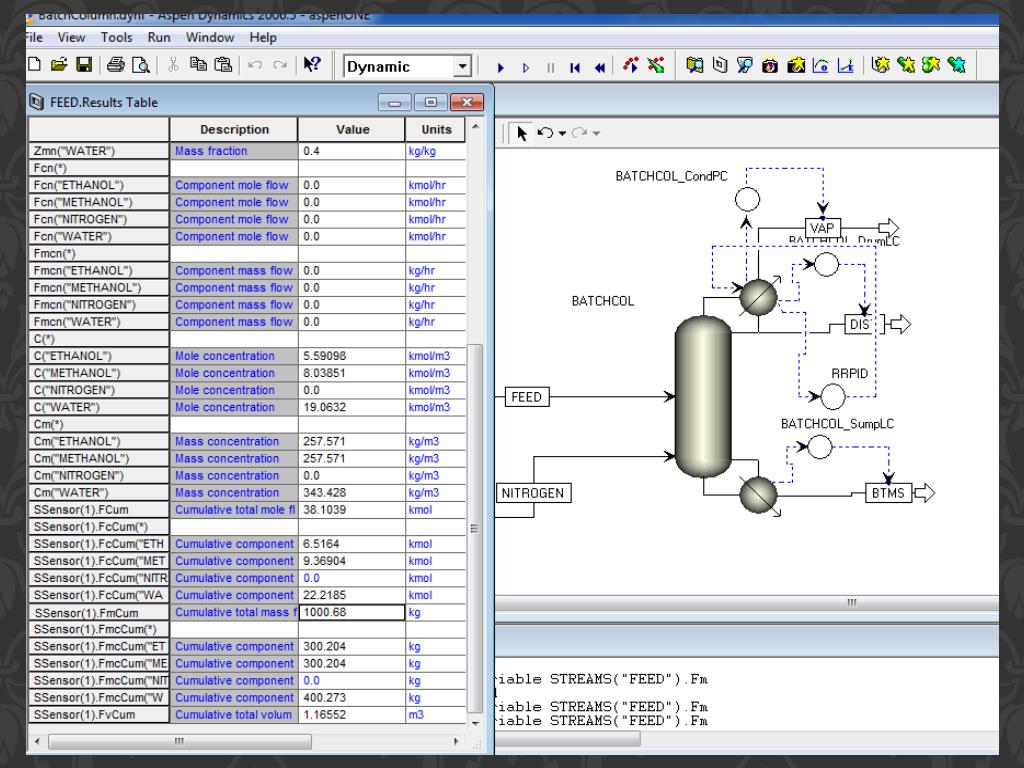Open the Help menu

click(263, 37)
